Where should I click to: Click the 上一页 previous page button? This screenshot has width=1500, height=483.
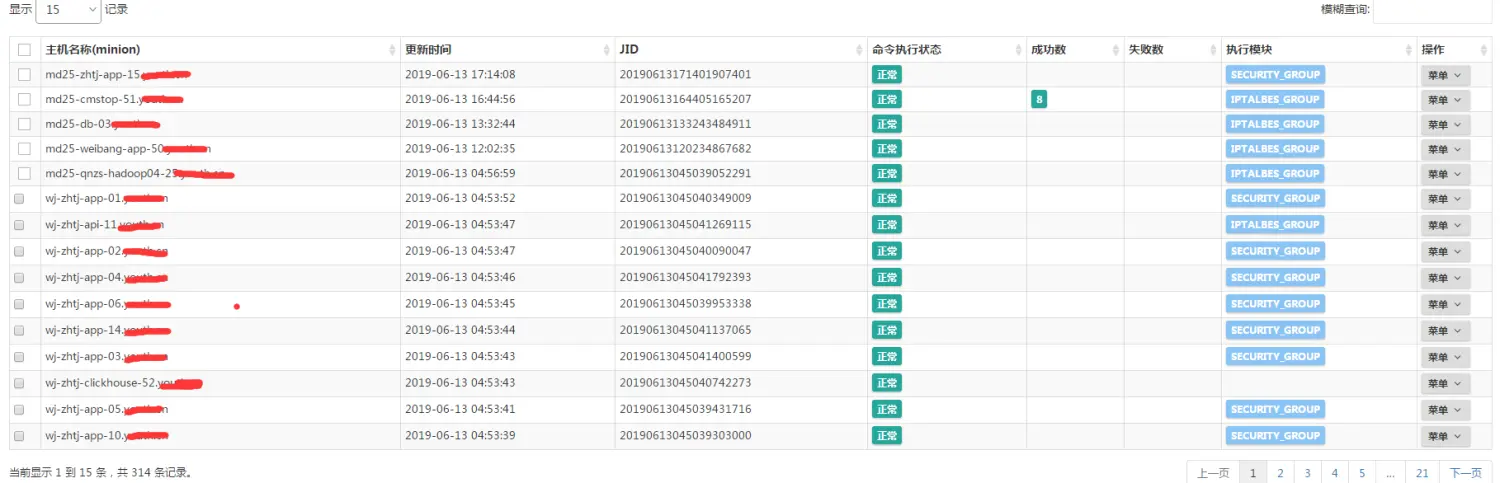click(x=1213, y=473)
